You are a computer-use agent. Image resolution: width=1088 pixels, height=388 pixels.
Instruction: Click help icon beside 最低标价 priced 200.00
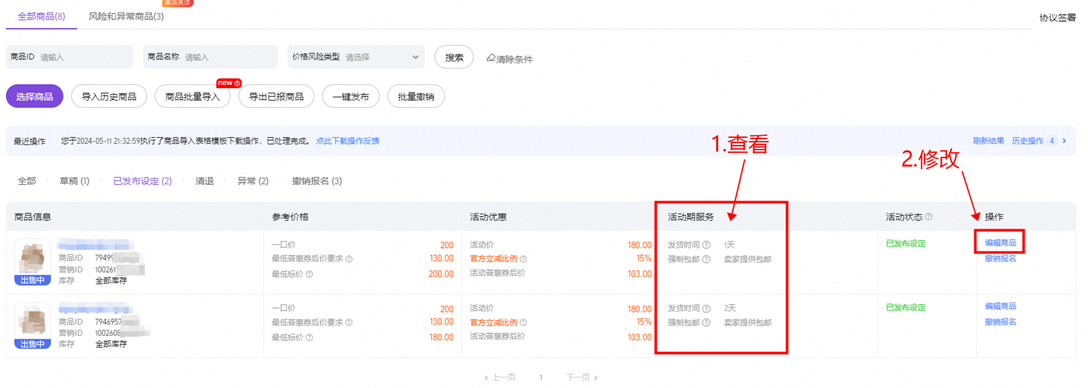tap(309, 273)
